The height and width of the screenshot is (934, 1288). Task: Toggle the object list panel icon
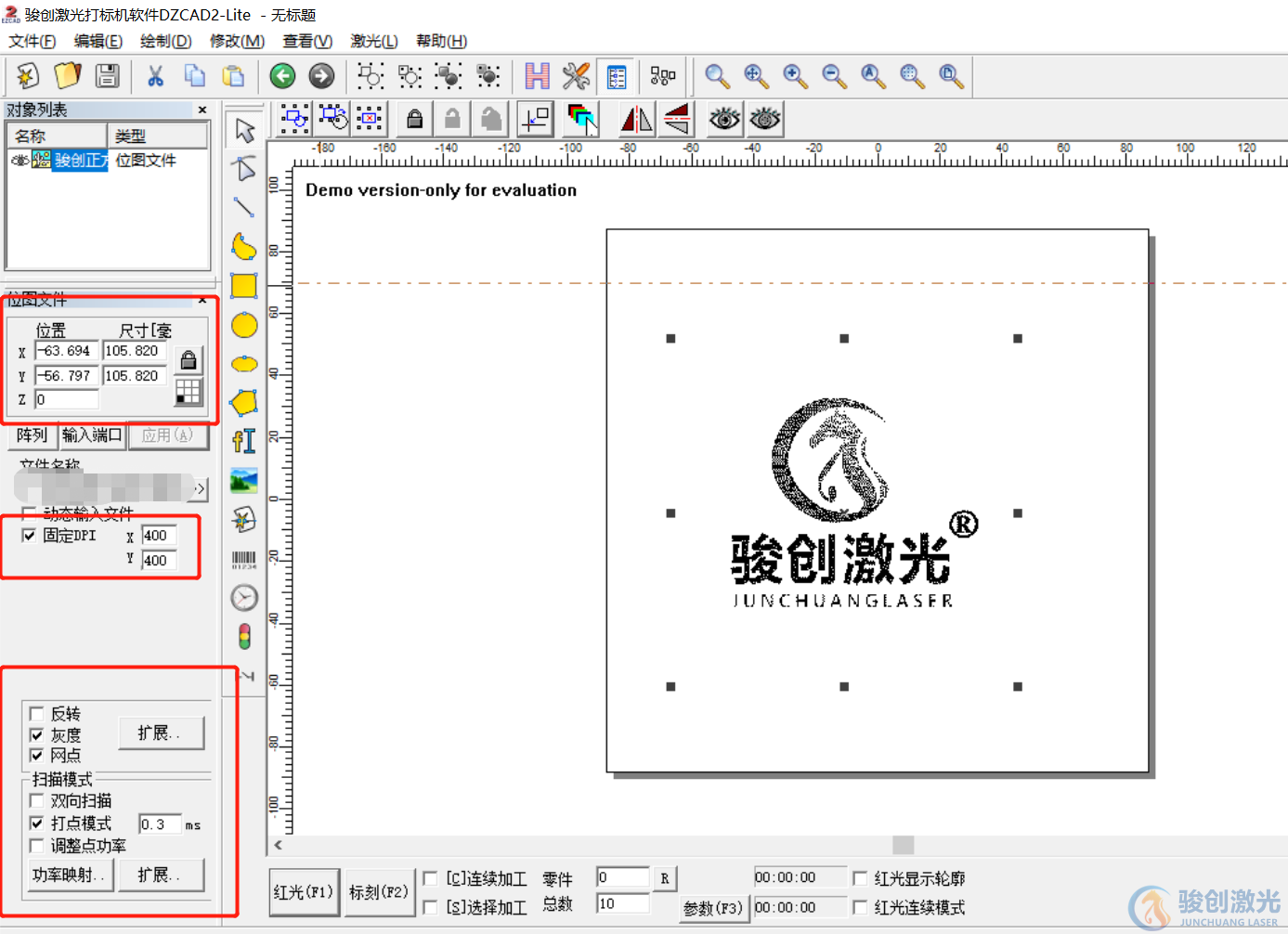click(x=616, y=75)
